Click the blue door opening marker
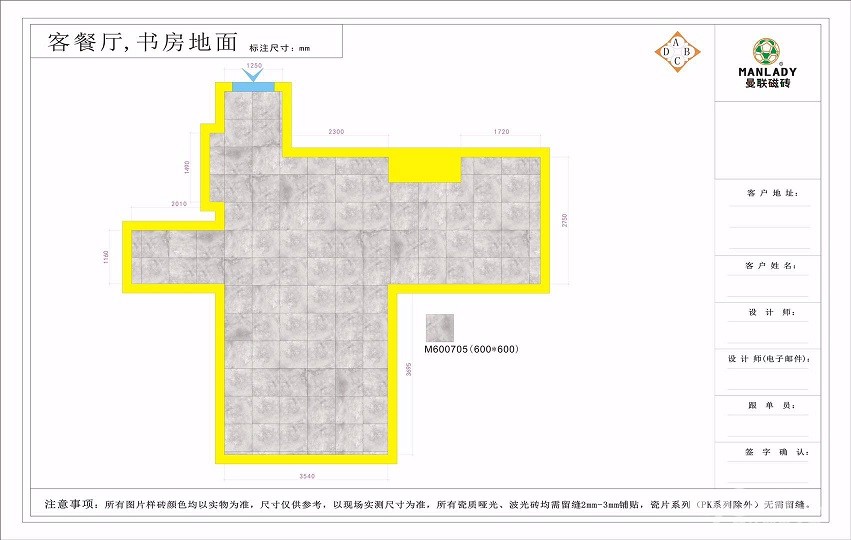The height and width of the screenshot is (540, 851). coord(254,86)
